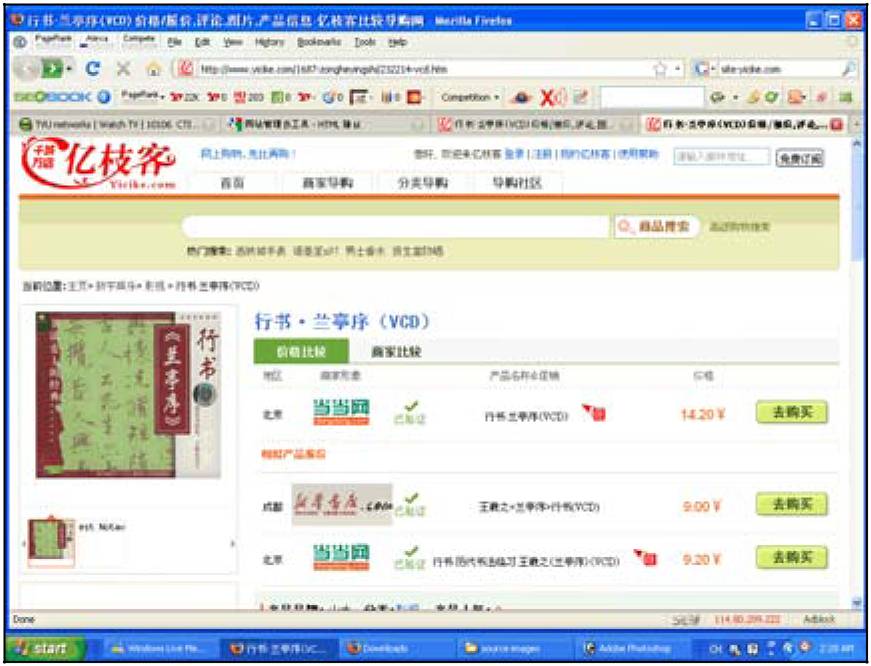
Task: Click the Dangdang merchant logo in 9.20 row
Action: pos(341,558)
